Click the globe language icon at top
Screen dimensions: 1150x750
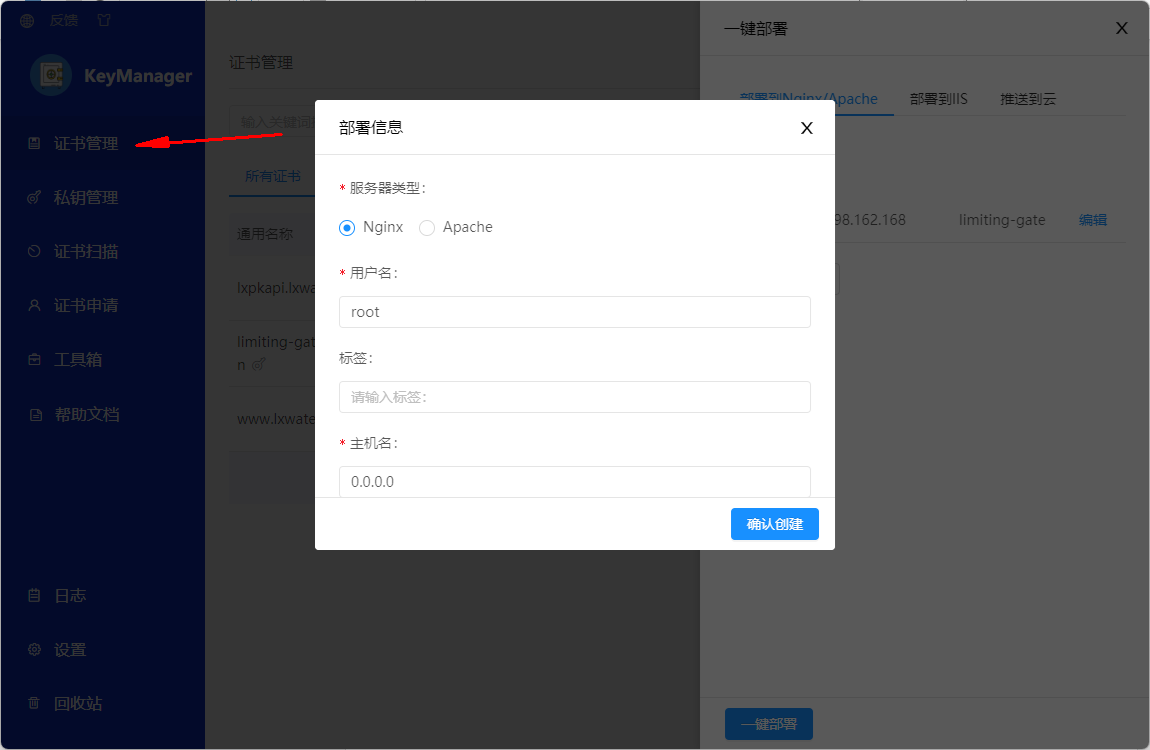click(x=27, y=21)
